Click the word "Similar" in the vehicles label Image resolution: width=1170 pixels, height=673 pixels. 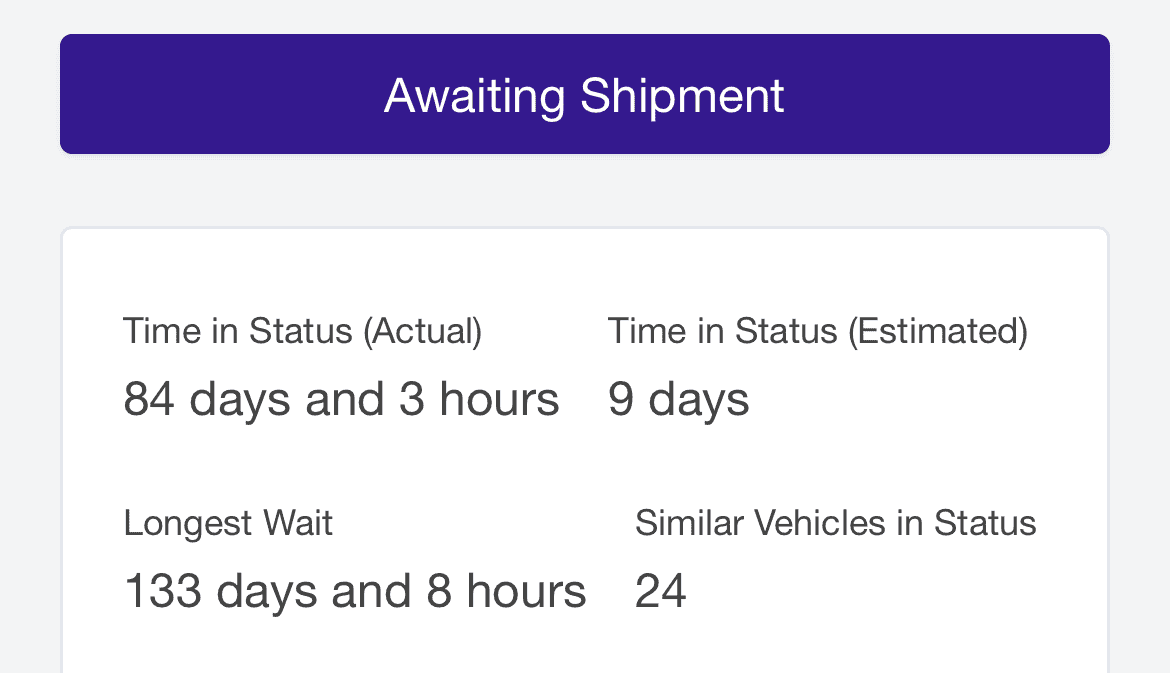[690, 523]
